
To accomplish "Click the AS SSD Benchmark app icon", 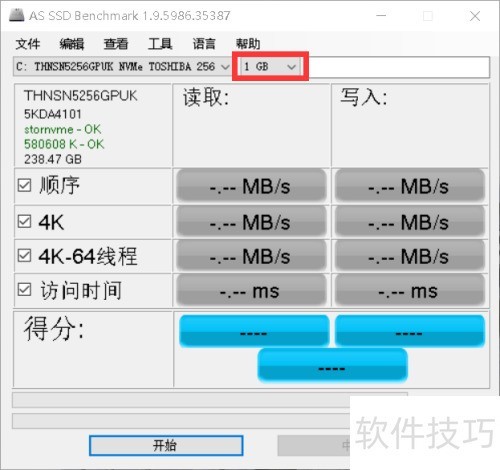I will tap(16, 15).
